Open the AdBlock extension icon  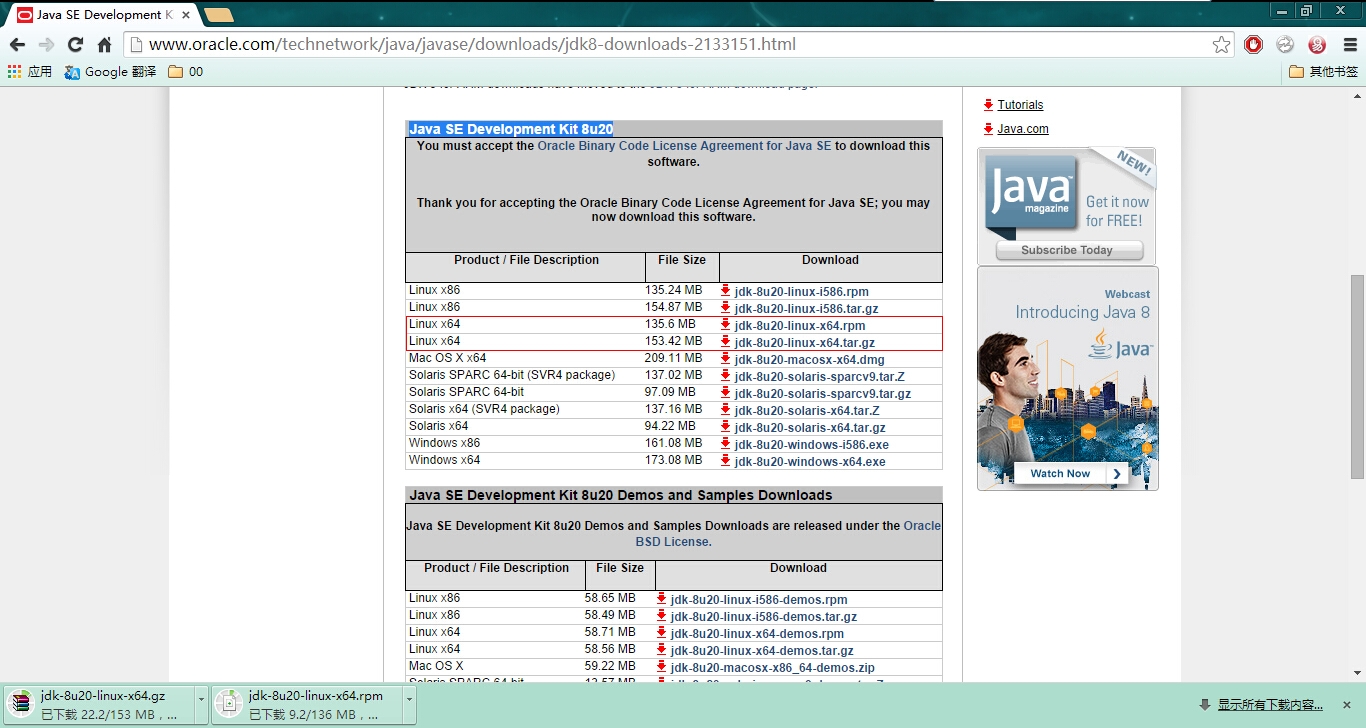[1253, 44]
